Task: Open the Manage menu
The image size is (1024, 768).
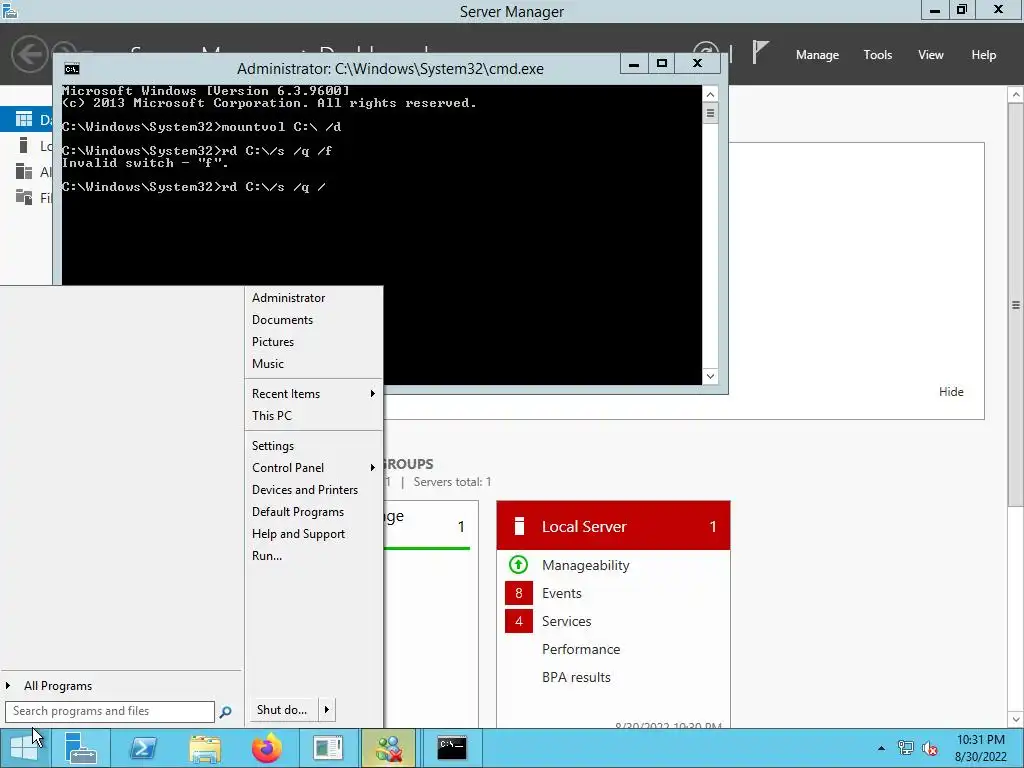Action: 817,55
